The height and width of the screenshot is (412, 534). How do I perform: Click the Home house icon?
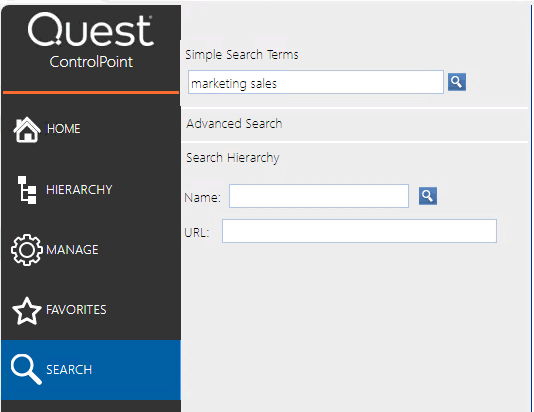pyautogui.click(x=27, y=129)
